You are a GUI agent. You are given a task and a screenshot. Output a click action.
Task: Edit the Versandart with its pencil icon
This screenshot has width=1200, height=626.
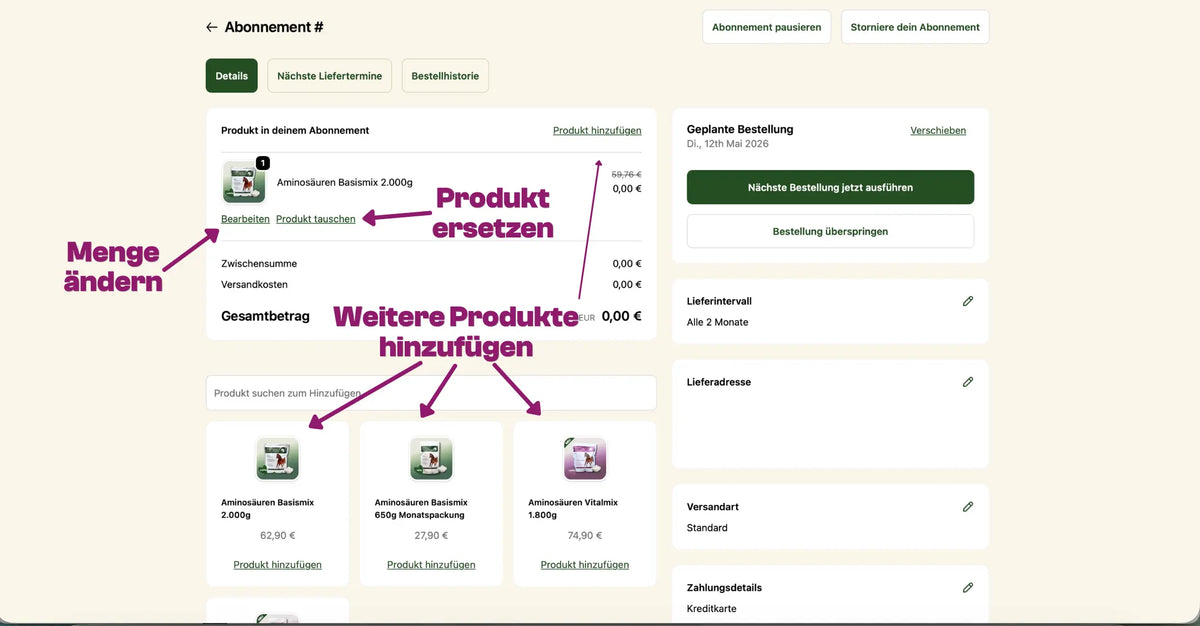[x=967, y=507]
